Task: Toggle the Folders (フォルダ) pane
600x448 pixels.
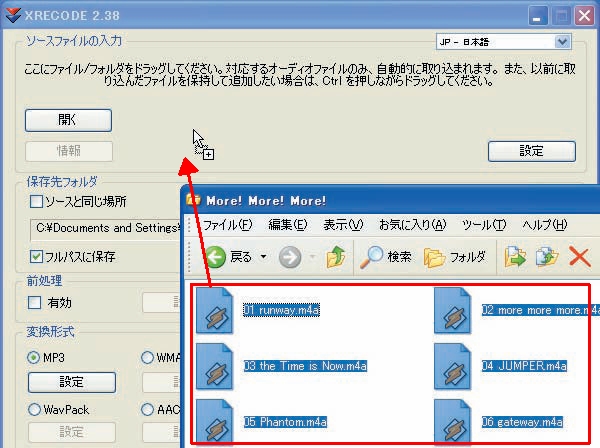Action: click(455, 257)
